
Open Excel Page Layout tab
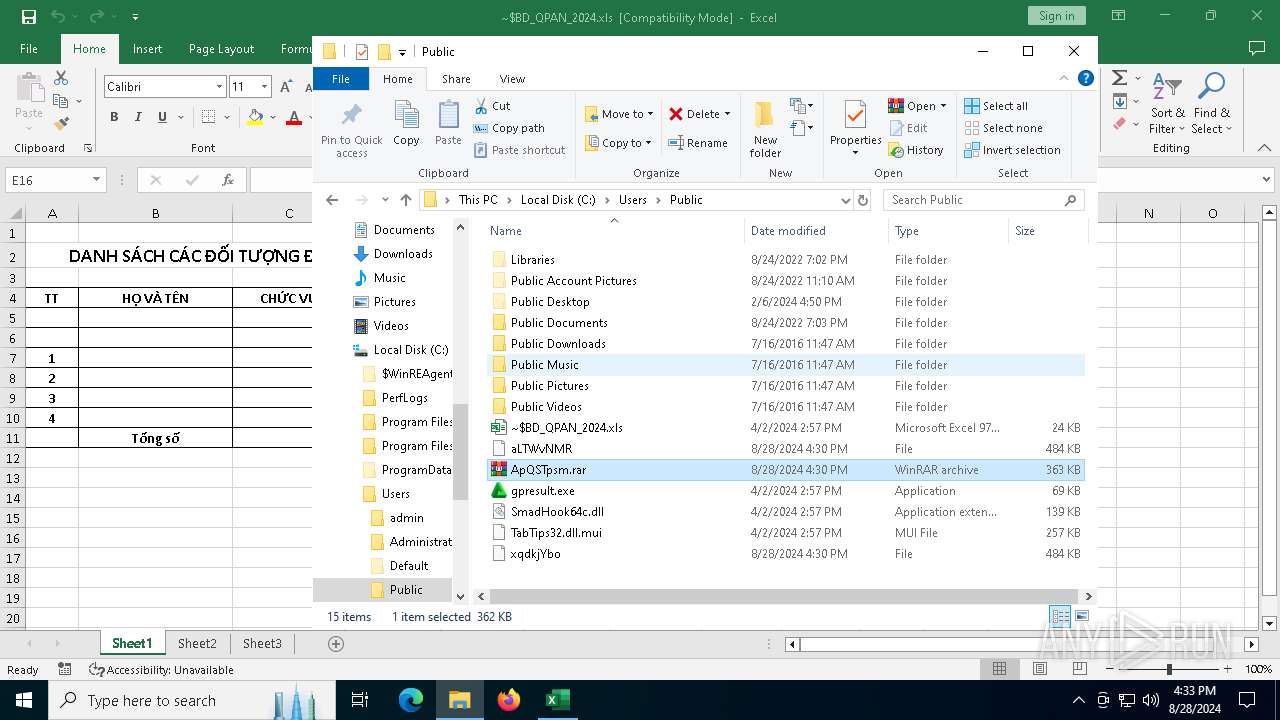tap(221, 48)
